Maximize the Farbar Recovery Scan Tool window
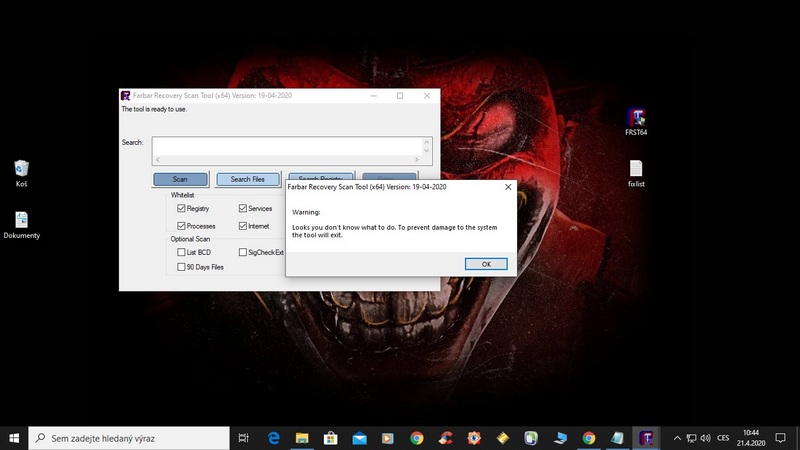 [x=400, y=95]
